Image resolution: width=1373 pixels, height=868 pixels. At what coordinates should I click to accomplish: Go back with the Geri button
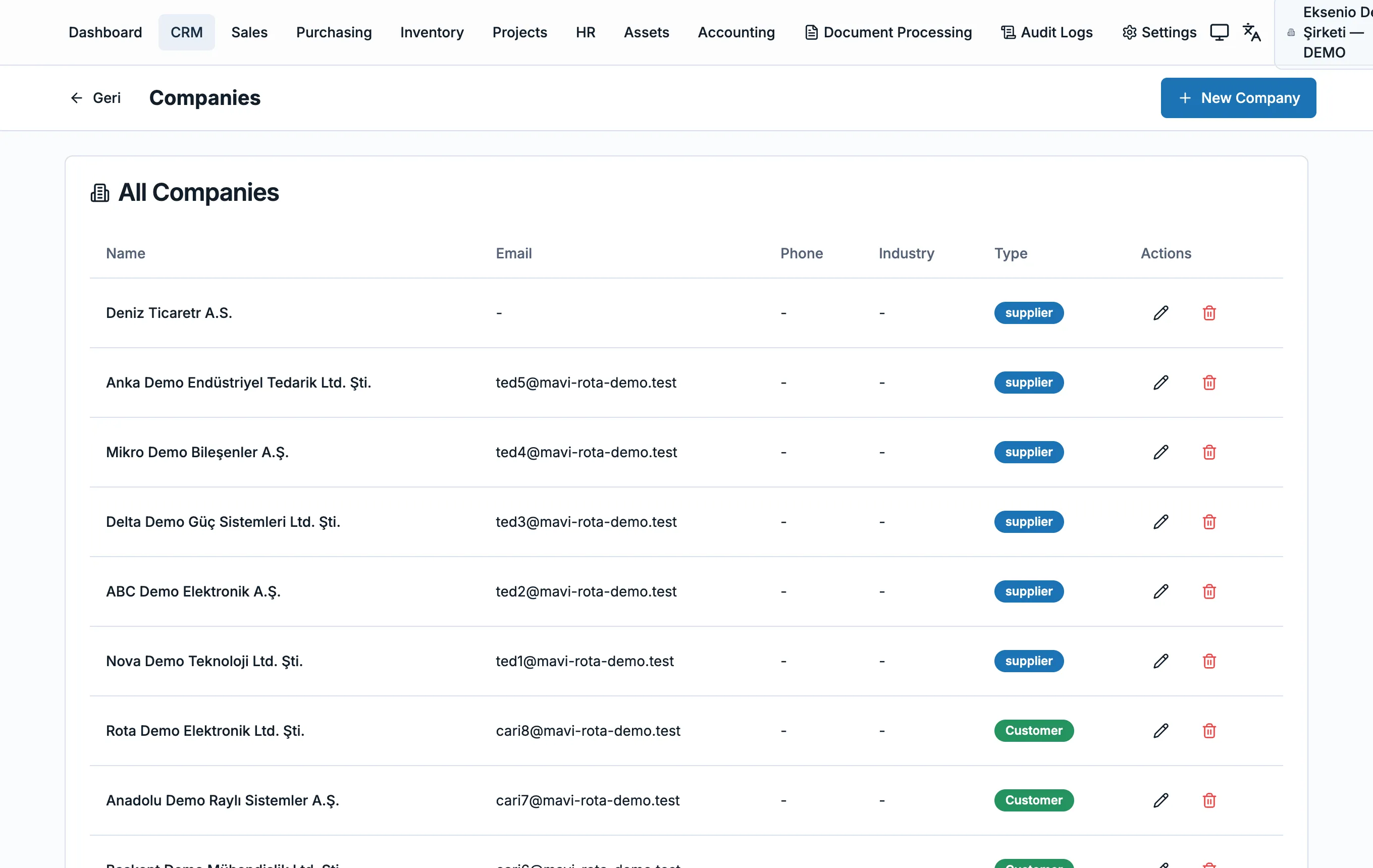point(95,98)
